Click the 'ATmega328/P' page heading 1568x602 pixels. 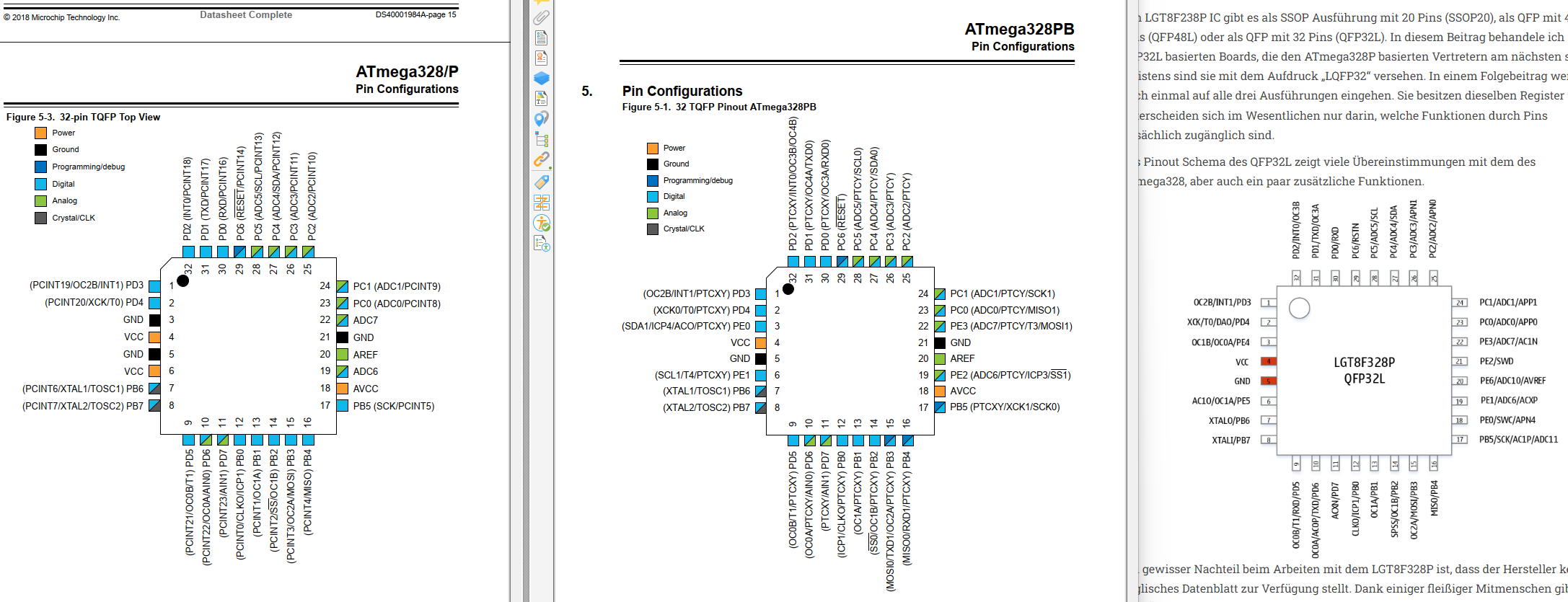click(407, 71)
